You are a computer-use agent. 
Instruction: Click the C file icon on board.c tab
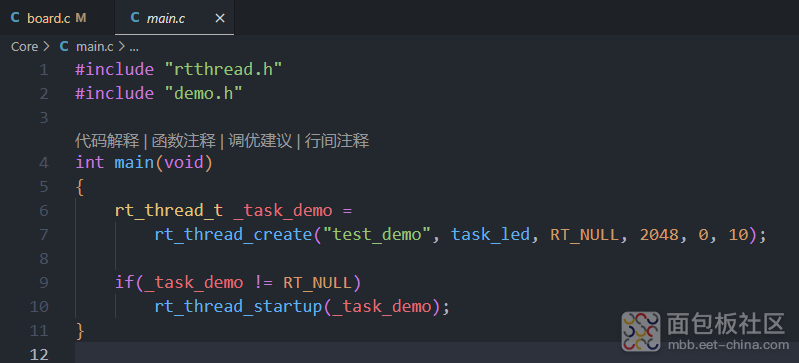click(15, 18)
